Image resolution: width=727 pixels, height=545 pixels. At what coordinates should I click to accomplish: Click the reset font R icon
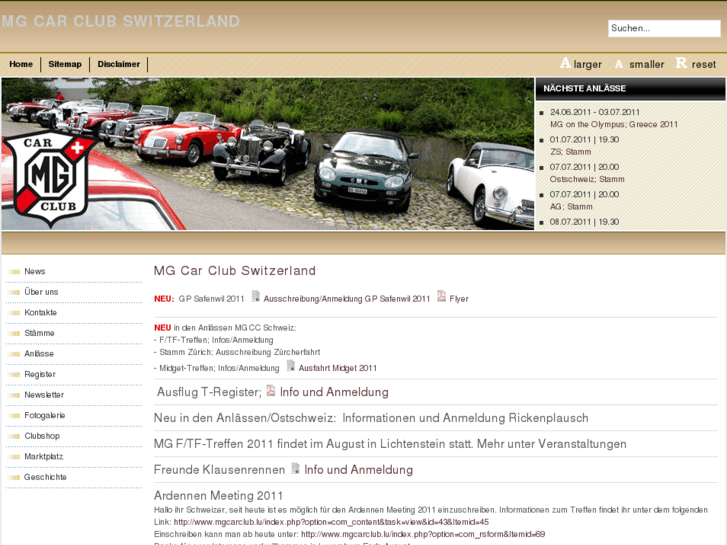[x=681, y=63]
